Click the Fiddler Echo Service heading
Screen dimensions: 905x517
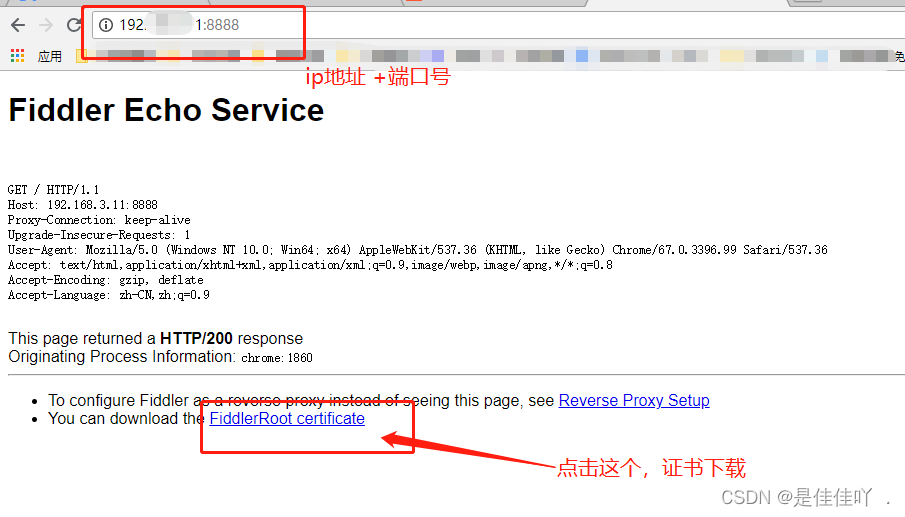tap(166, 110)
